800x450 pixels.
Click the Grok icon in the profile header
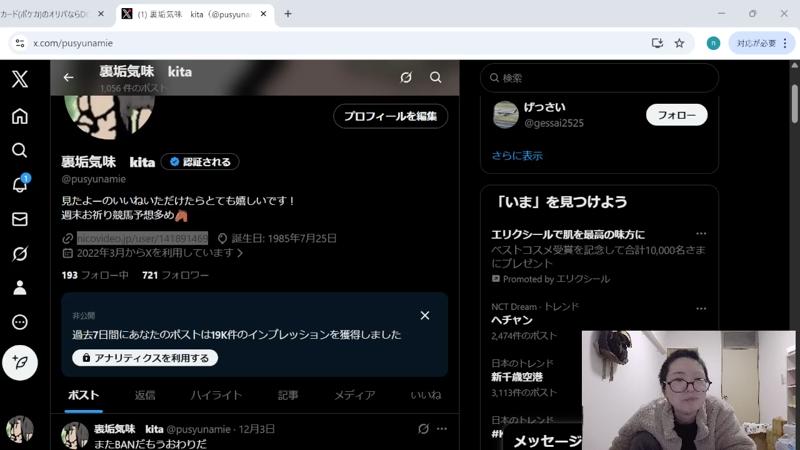[x=406, y=77]
